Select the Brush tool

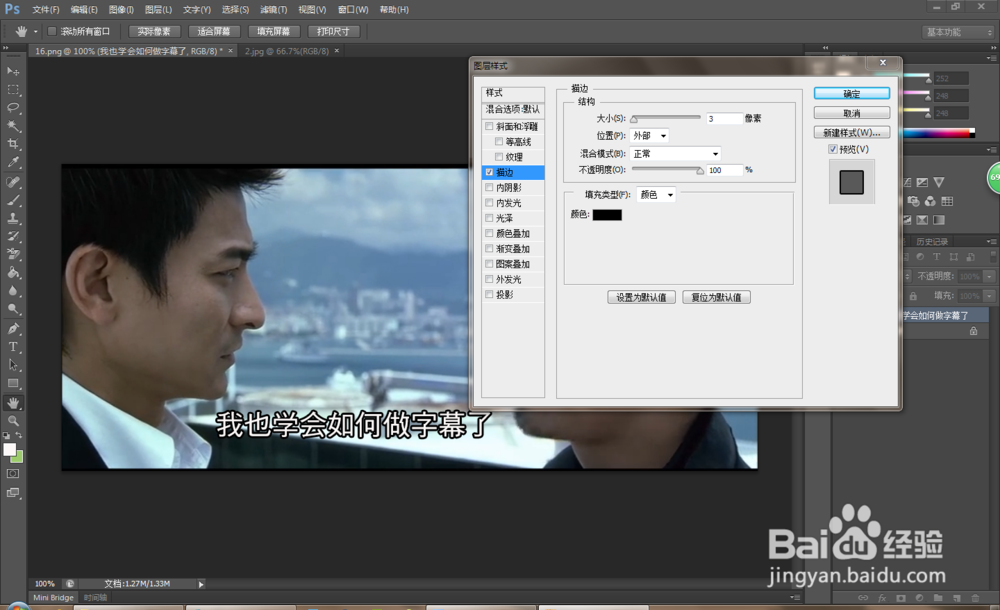click(13, 200)
